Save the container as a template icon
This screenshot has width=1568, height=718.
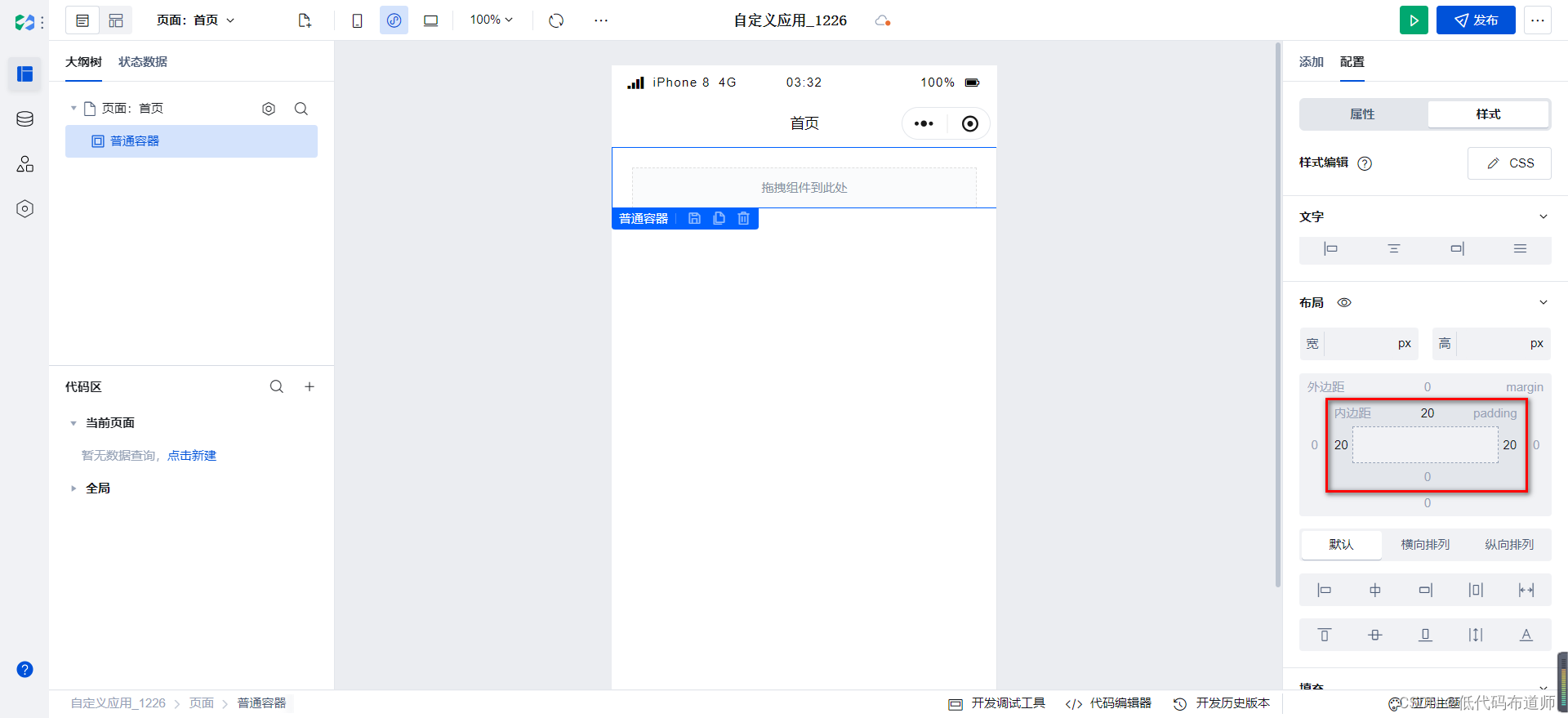pyautogui.click(x=694, y=219)
